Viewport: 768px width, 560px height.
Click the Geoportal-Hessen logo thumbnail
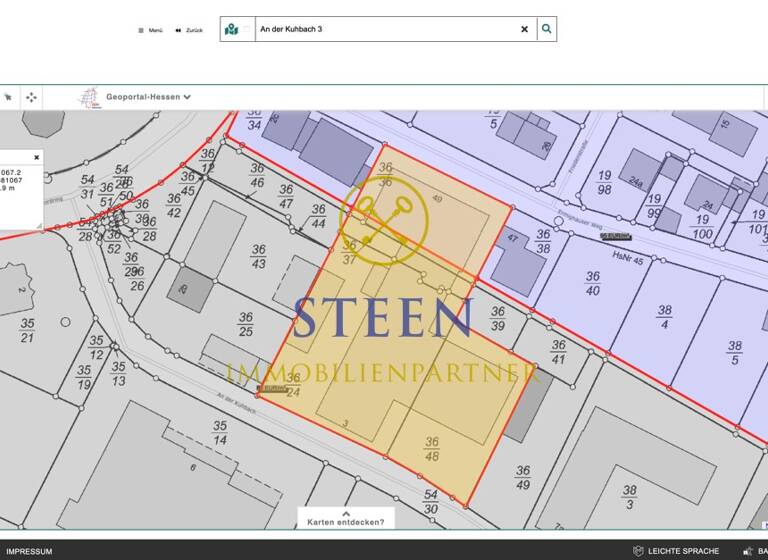90,97
